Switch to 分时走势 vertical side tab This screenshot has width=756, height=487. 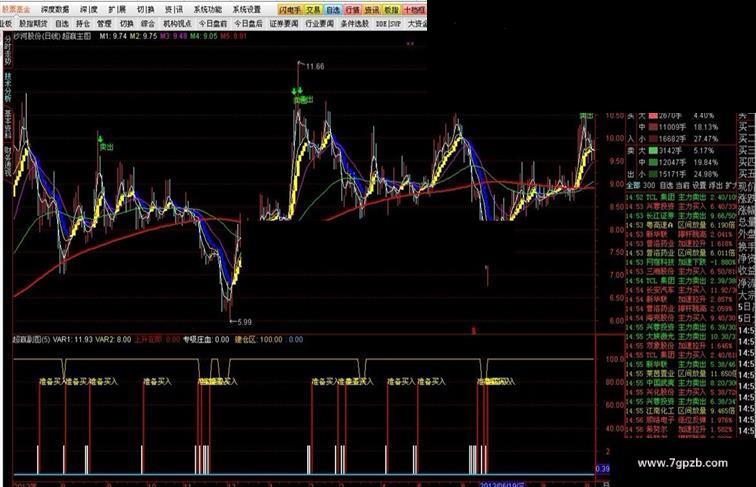coord(7,49)
